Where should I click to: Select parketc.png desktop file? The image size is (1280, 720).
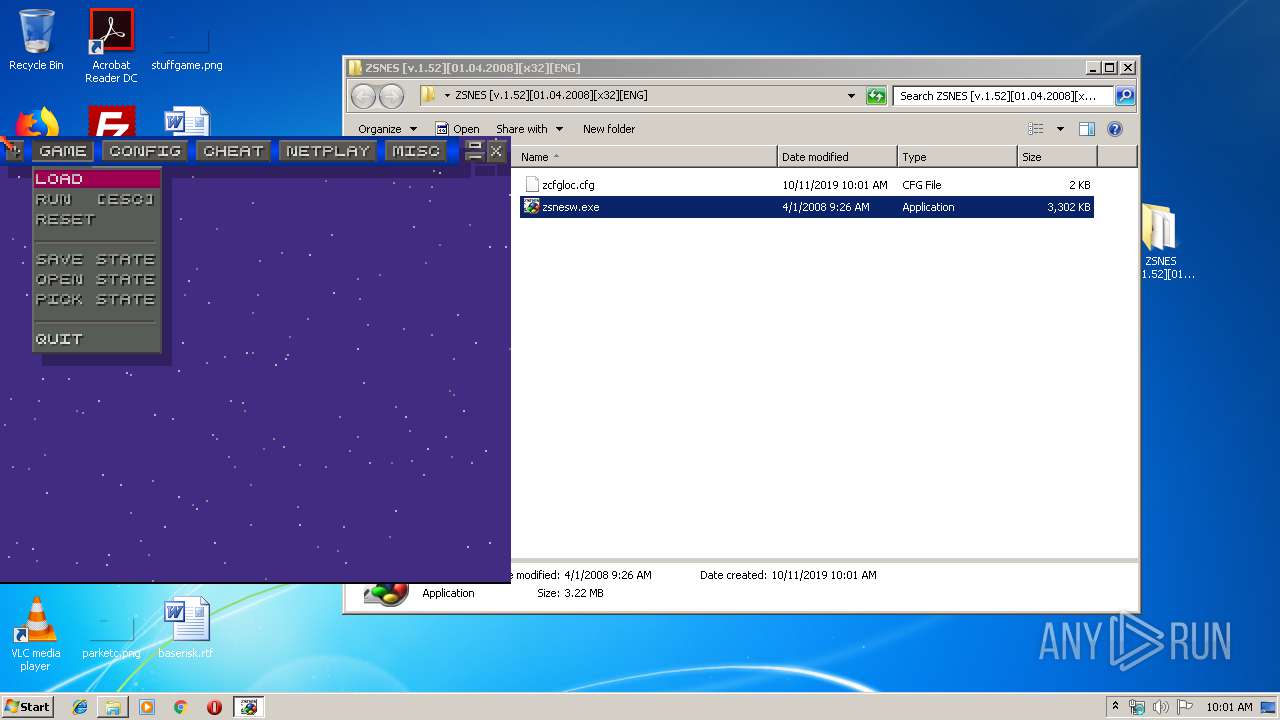tap(111, 637)
